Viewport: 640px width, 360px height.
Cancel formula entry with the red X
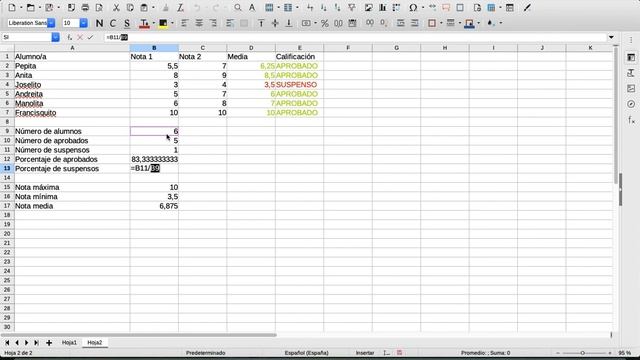[x=80, y=37]
